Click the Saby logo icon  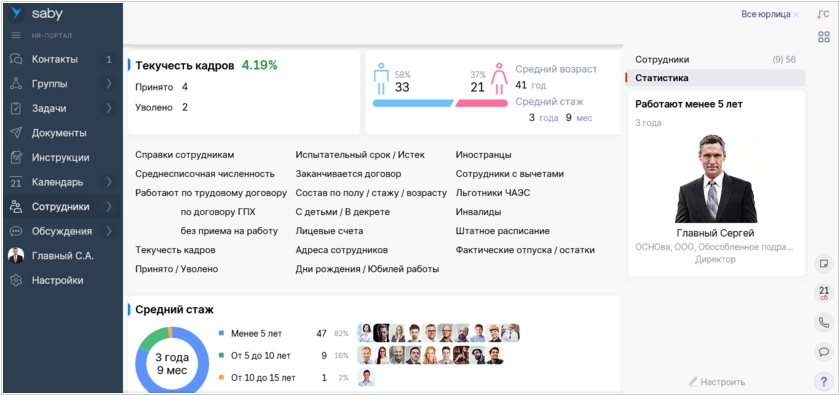coord(17,14)
